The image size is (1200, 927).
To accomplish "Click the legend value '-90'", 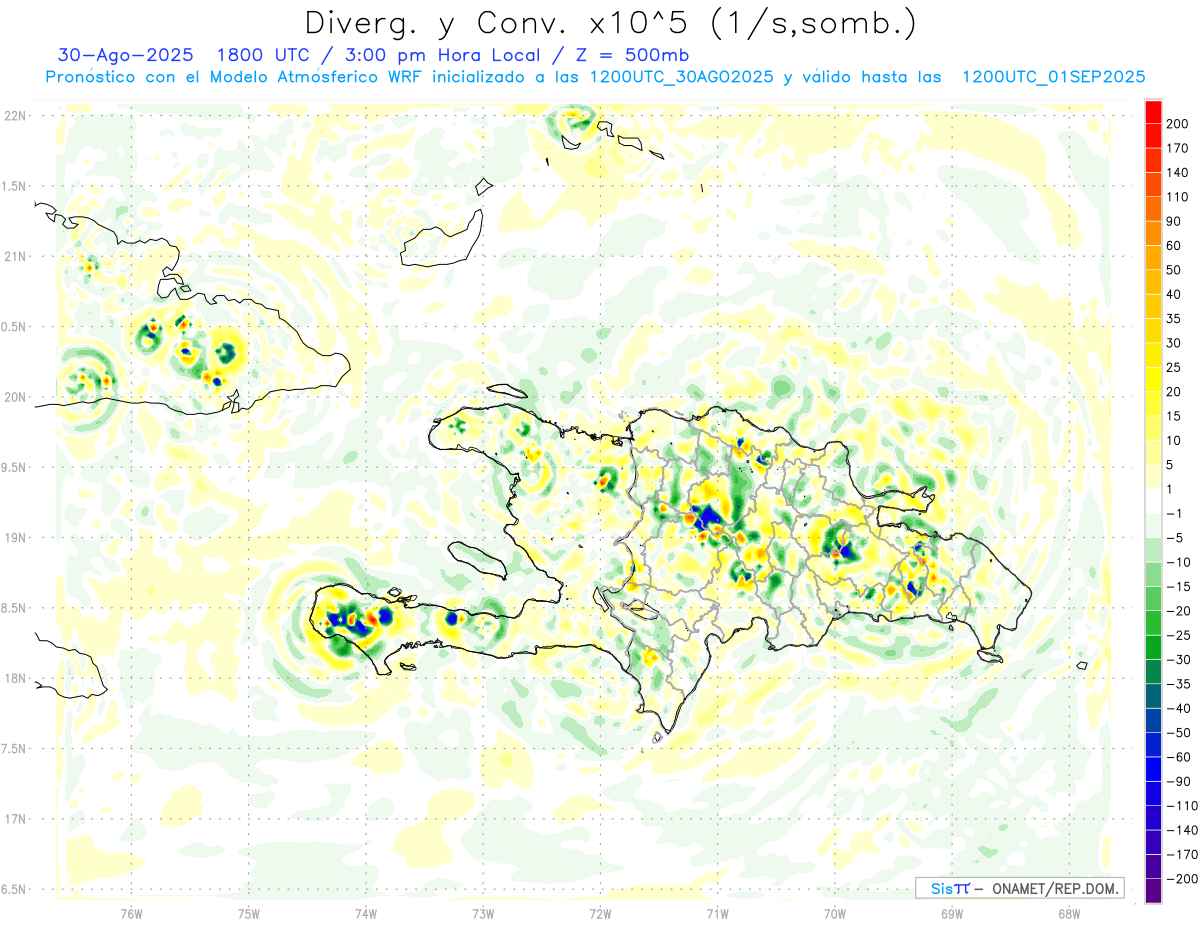I will [1180, 781].
